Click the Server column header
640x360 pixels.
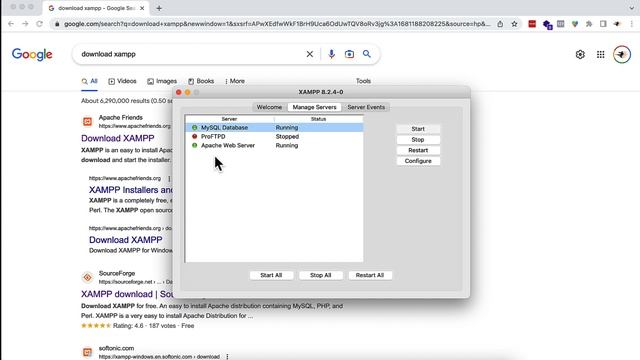[229, 119]
